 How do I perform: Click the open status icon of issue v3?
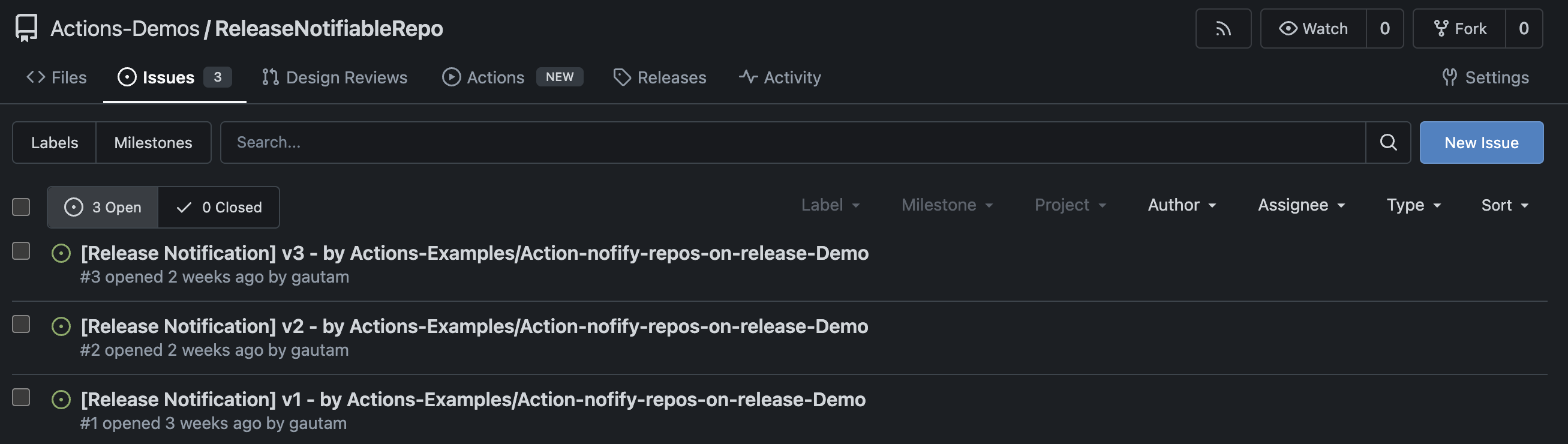point(61,253)
